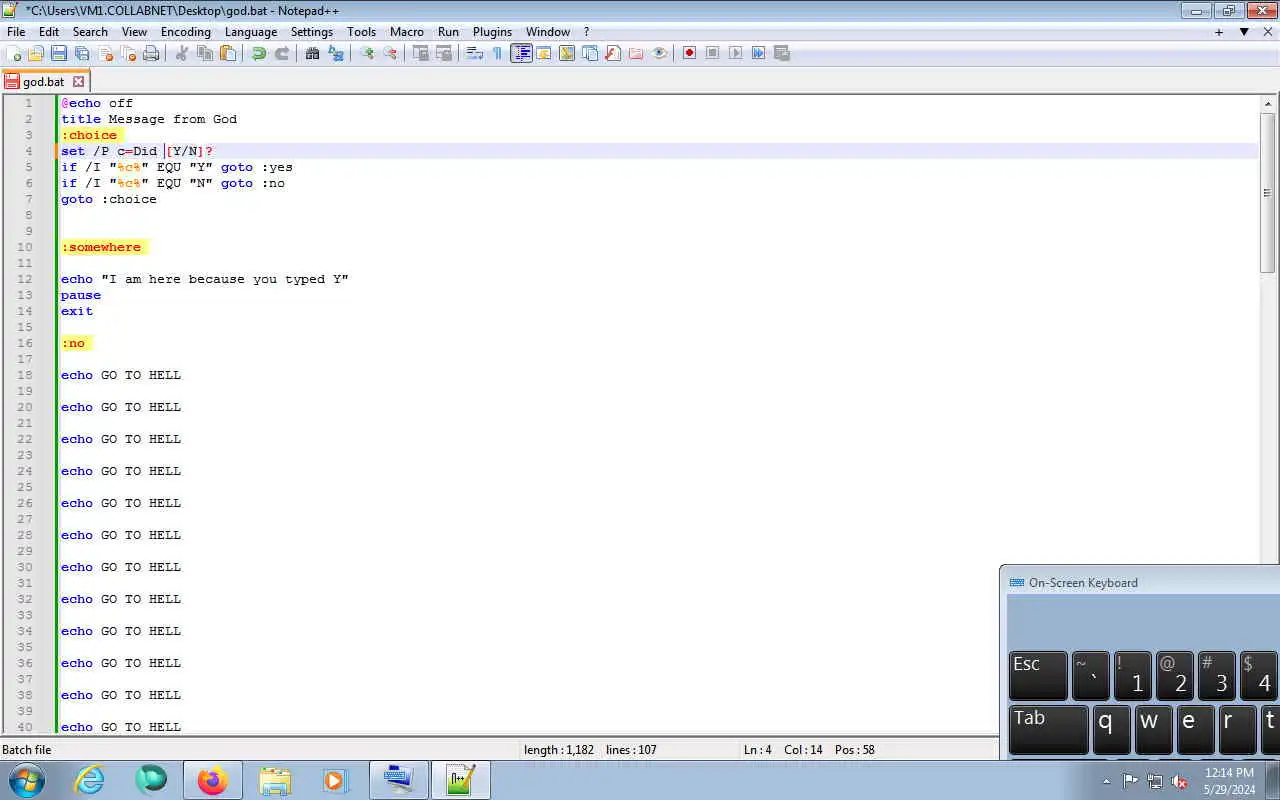Open User Defined Language dialog icon

tap(544, 53)
